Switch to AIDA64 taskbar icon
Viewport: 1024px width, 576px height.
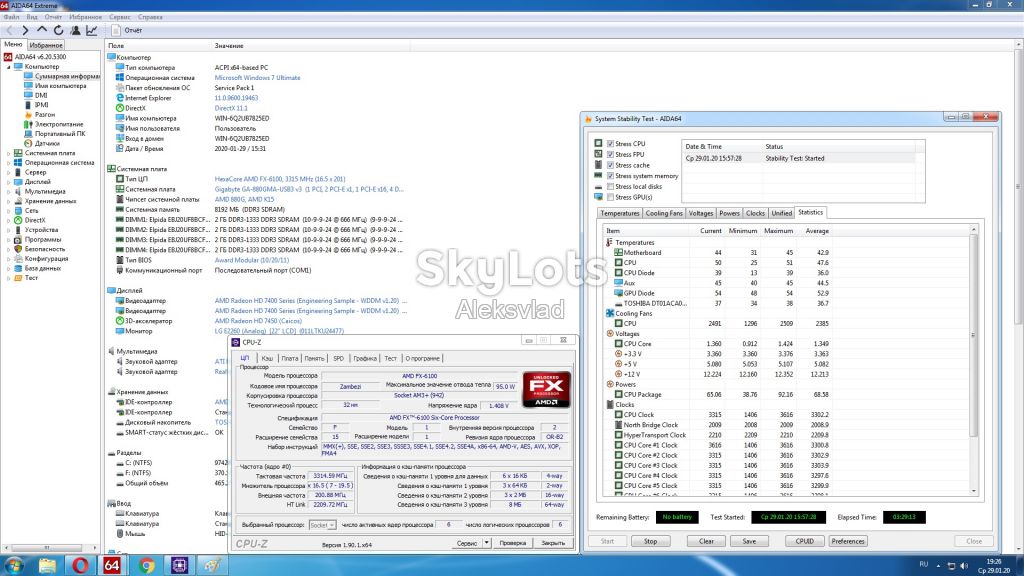point(112,565)
